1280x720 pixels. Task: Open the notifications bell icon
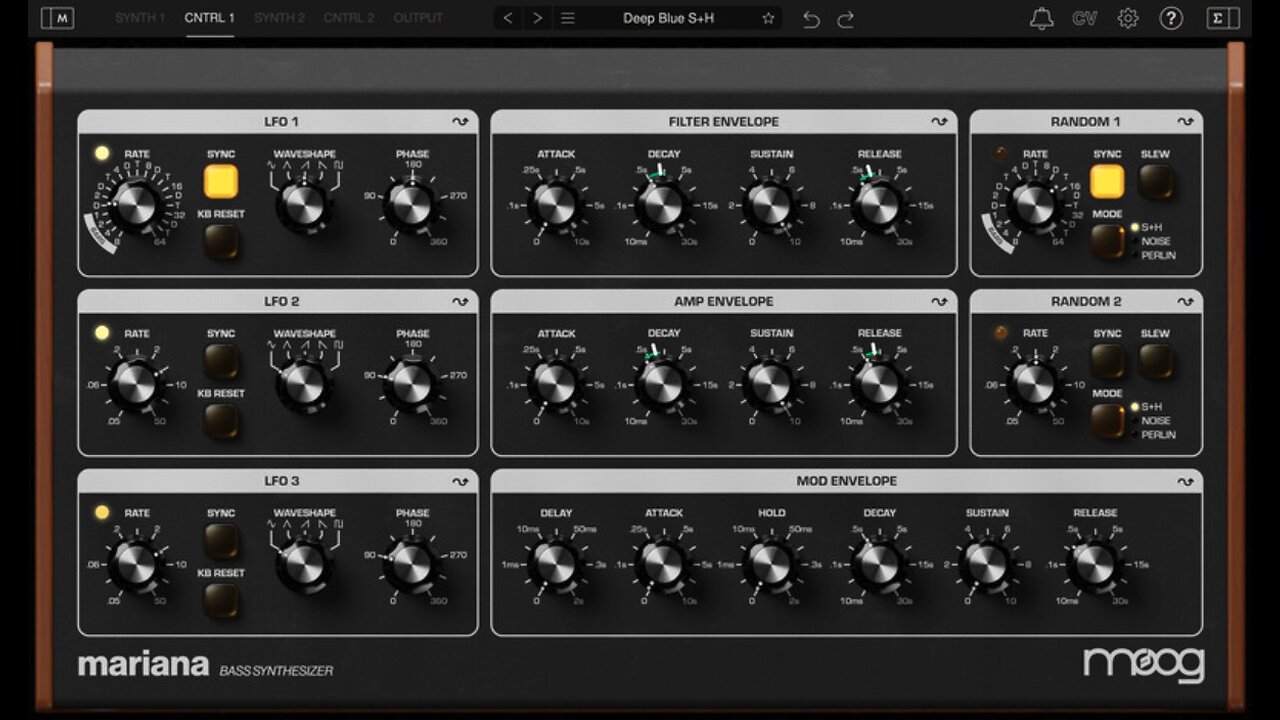point(1042,18)
